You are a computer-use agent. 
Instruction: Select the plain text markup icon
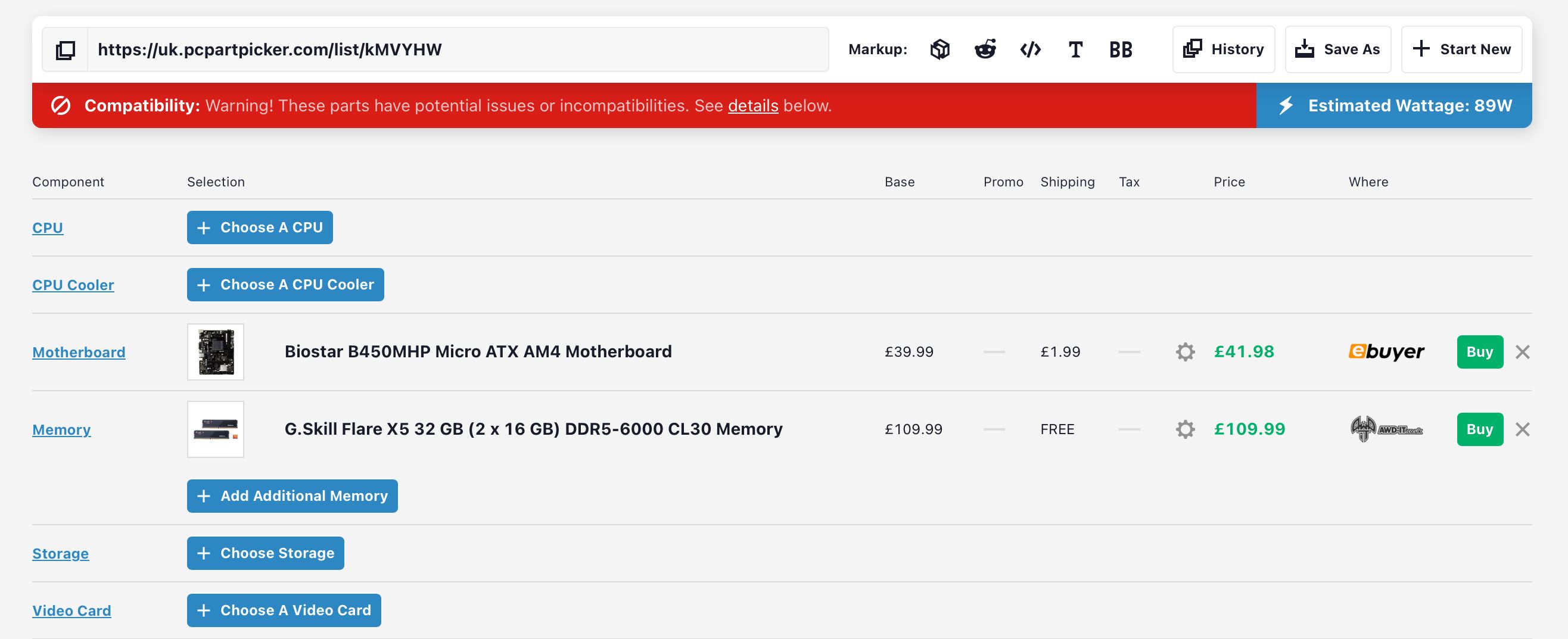(x=1075, y=49)
